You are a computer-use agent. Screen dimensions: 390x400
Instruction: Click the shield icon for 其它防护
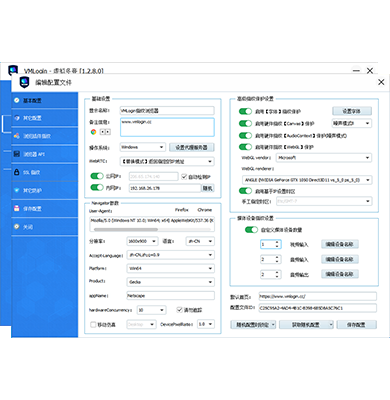17,190
